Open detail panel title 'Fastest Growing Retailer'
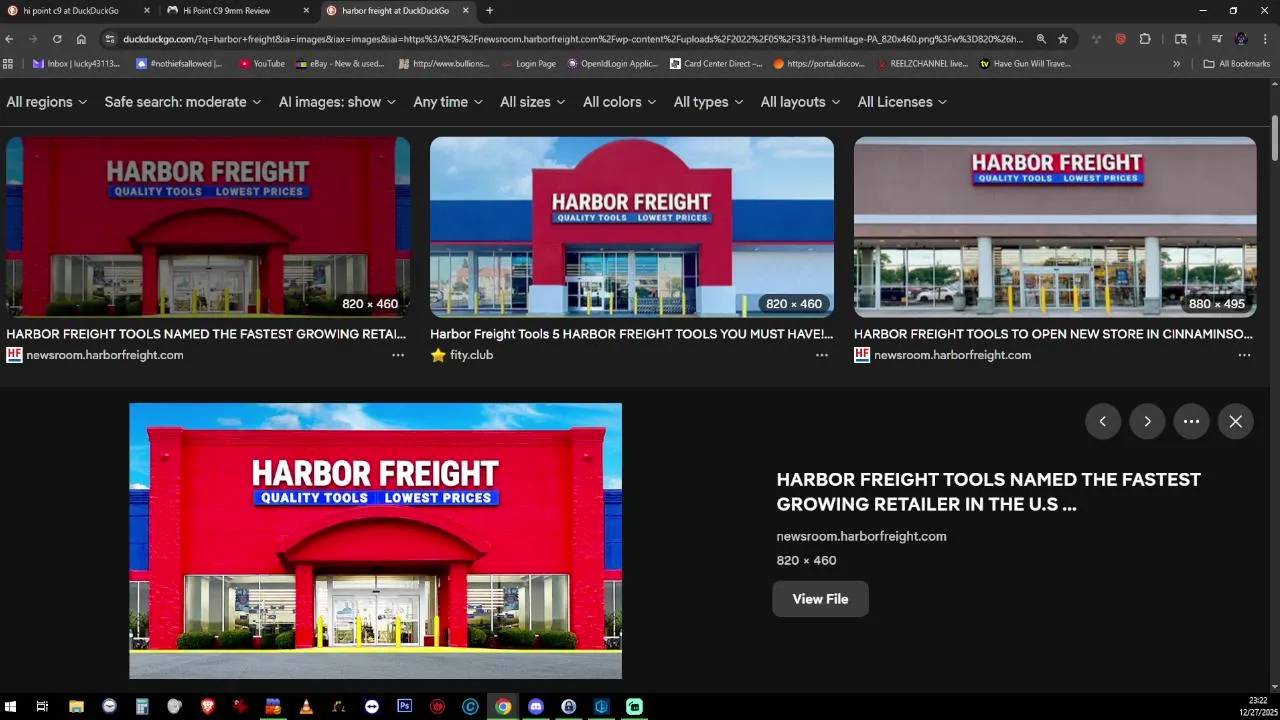 [x=988, y=492]
